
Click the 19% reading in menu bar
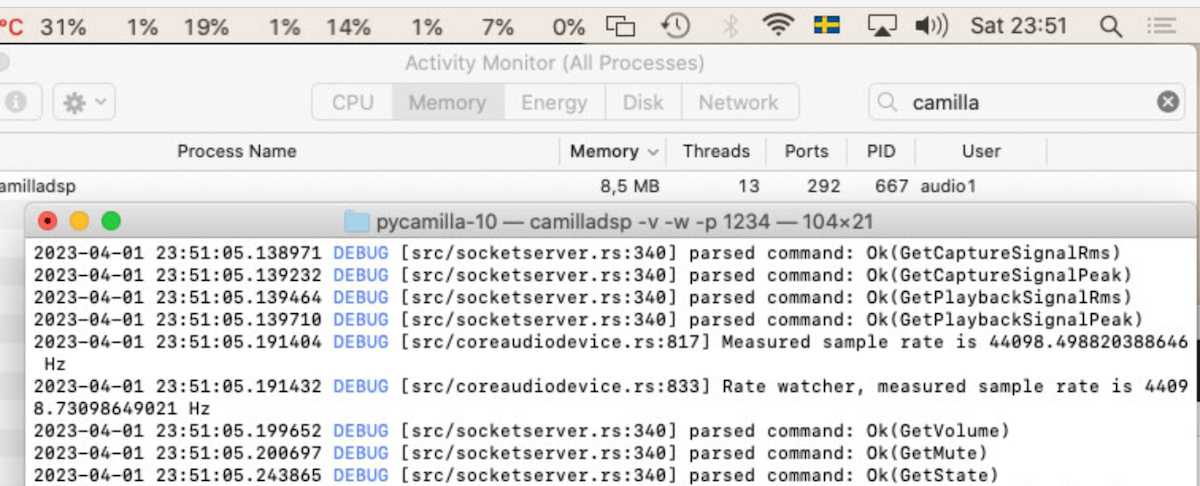coord(206,27)
